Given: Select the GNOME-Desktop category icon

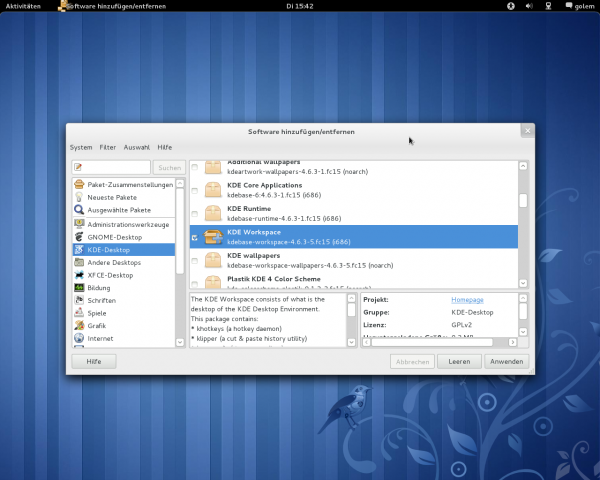Looking at the screenshot, I should (78, 237).
